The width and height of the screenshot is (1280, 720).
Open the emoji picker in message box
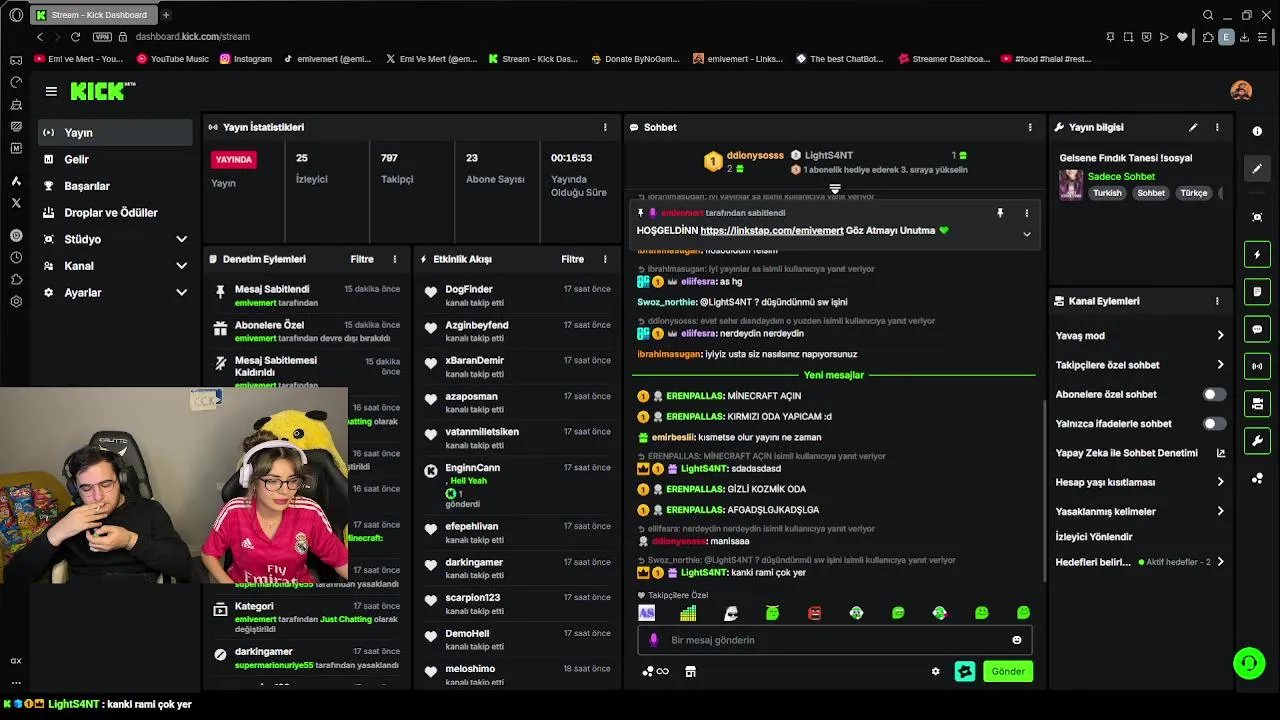(x=1017, y=640)
